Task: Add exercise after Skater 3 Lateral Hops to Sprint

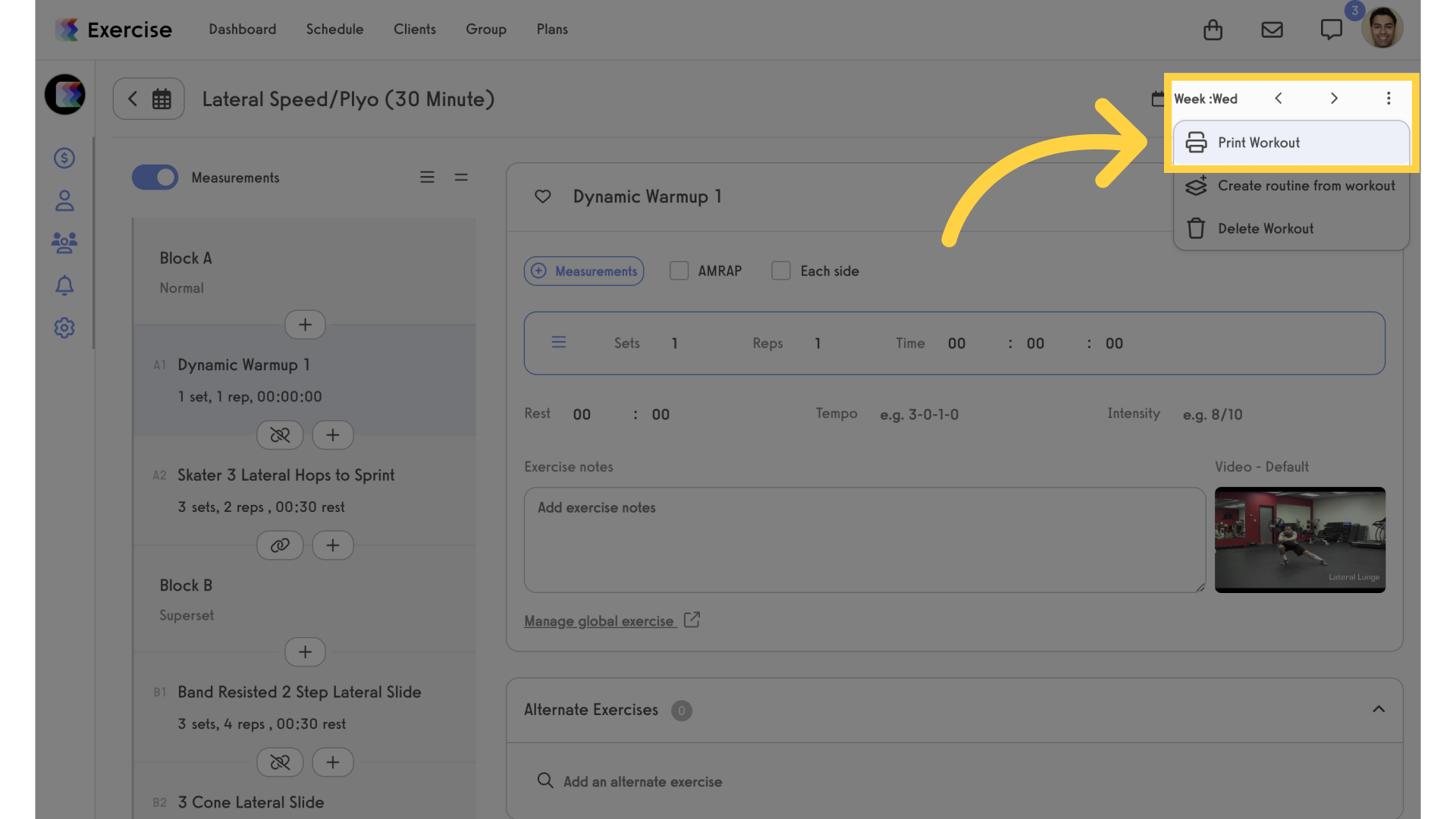Action: 333,545
